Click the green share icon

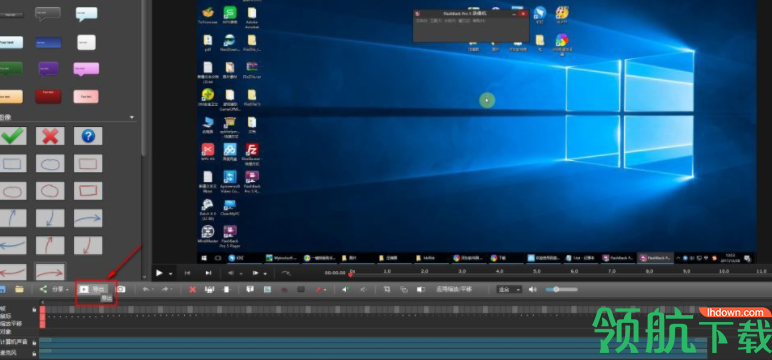(43, 289)
